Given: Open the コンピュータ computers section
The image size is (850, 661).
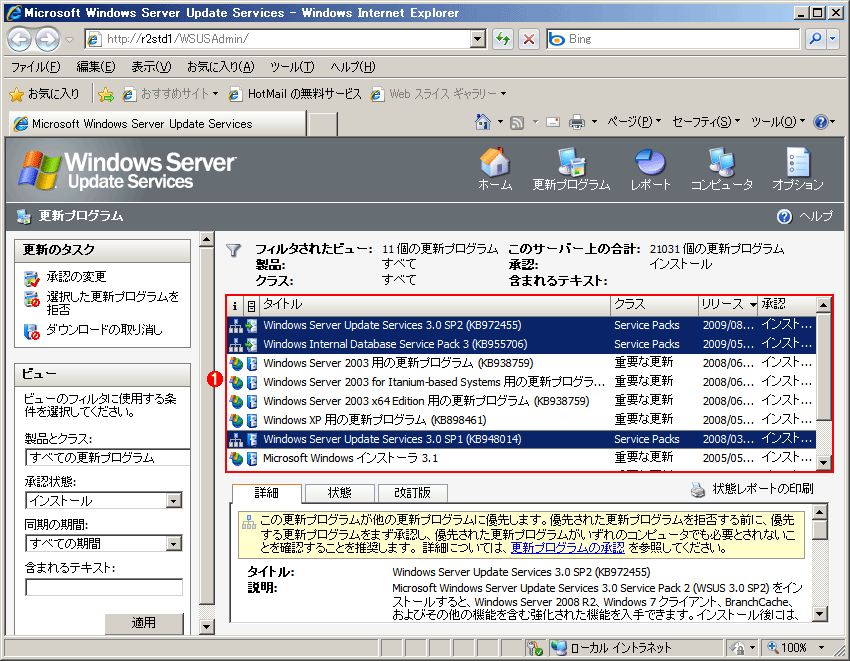Looking at the screenshot, I should tap(722, 169).
